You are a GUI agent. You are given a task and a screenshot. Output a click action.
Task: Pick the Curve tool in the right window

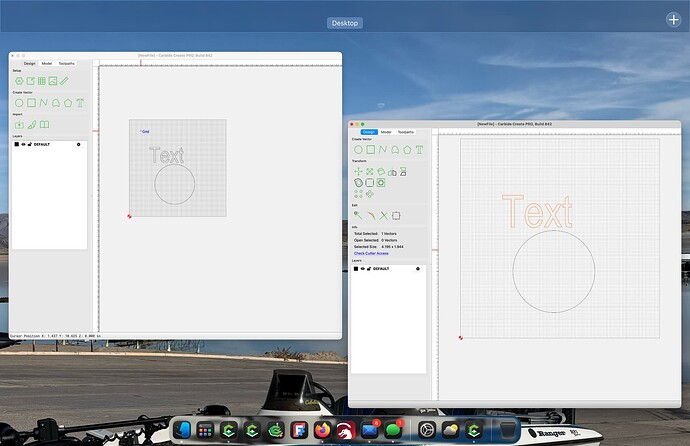click(395, 150)
